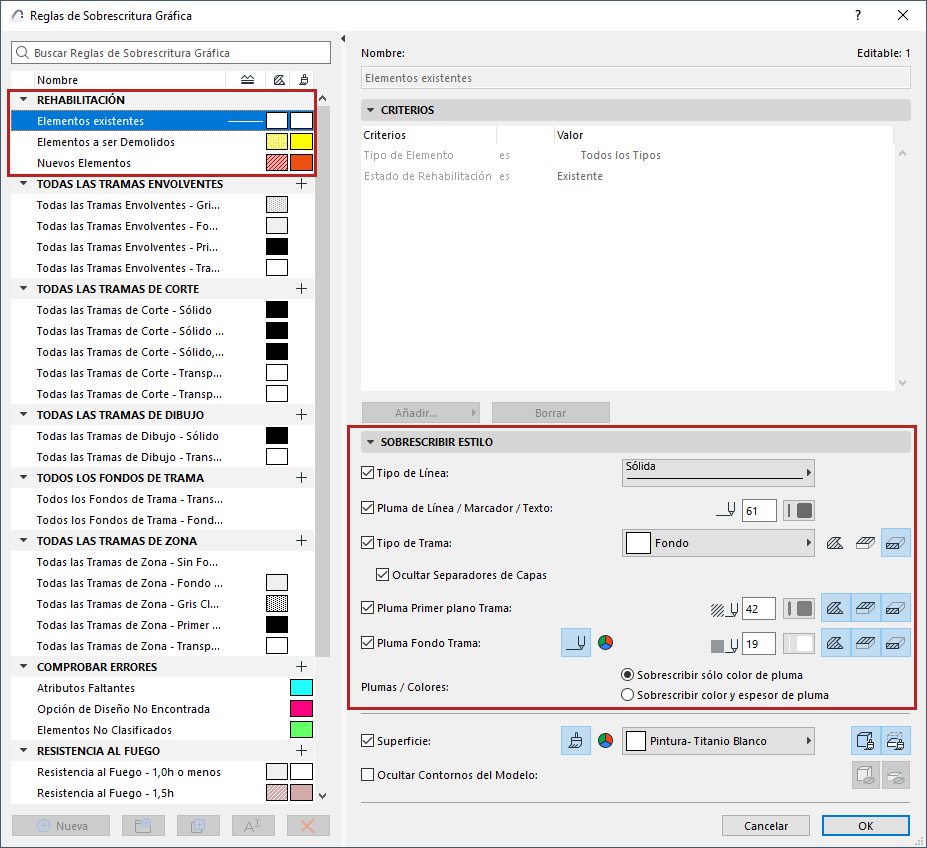927x848 pixels.
Task: Collapse the SOBRESCRIBIR ESTILO section
Action: point(371,442)
